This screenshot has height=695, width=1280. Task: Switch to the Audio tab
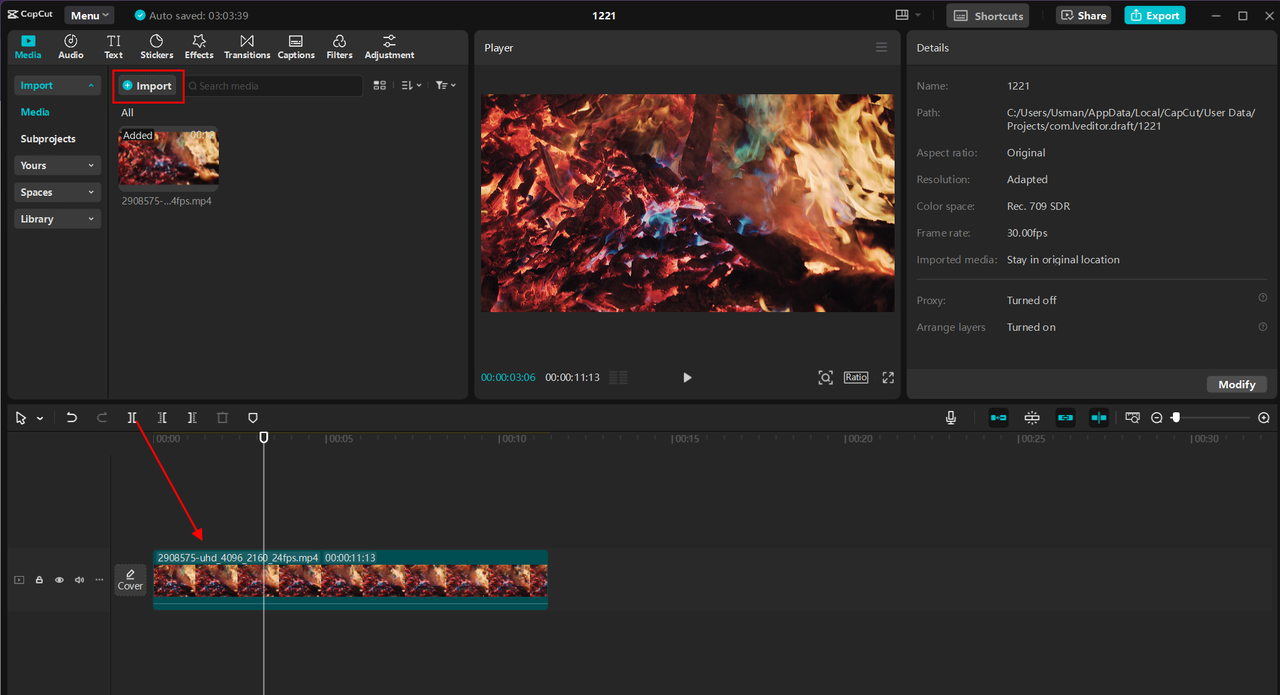[71, 47]
